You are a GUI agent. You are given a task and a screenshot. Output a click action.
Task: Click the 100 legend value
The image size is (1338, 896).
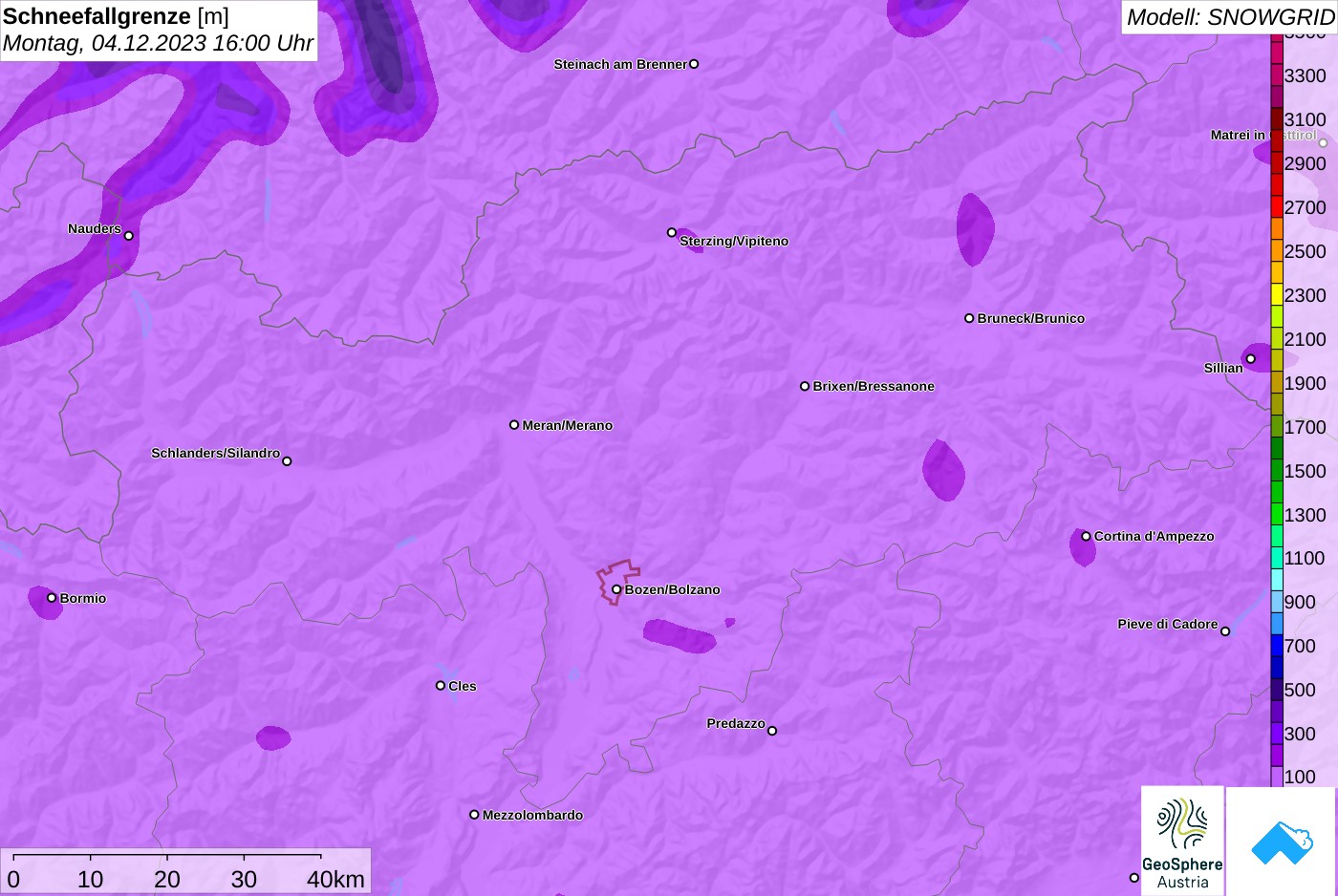tap(1300, 777)
